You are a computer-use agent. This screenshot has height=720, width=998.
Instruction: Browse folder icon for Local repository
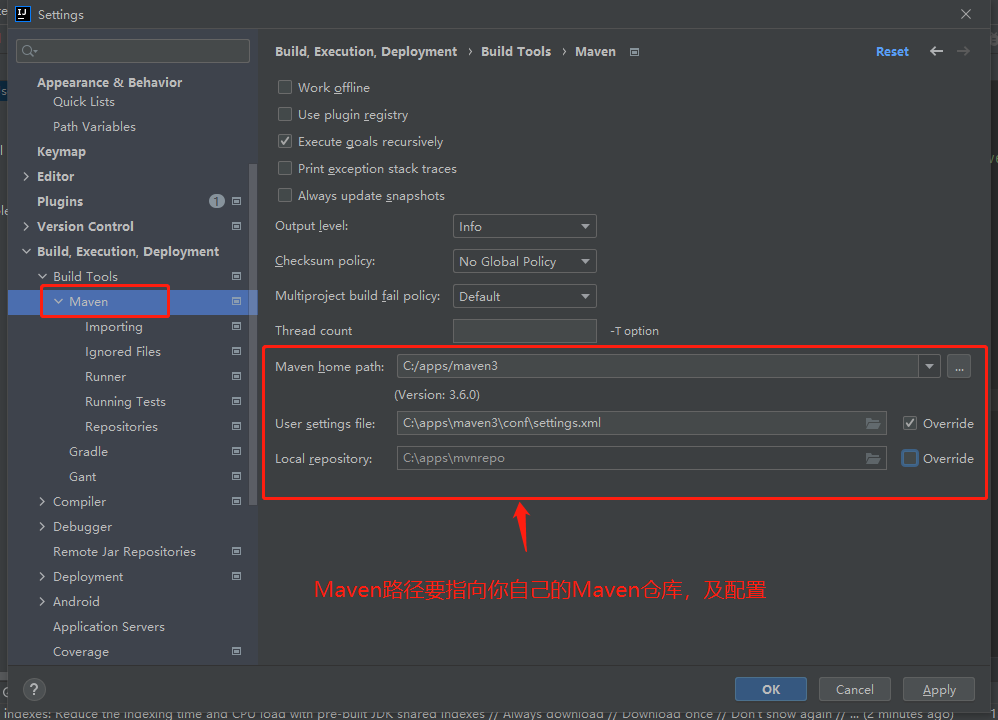[x=873, y=458]
